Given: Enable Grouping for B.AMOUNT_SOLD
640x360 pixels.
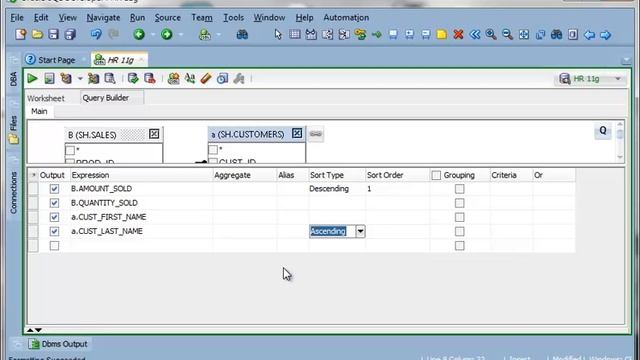Looking at the screenshot, I should 460,189.
